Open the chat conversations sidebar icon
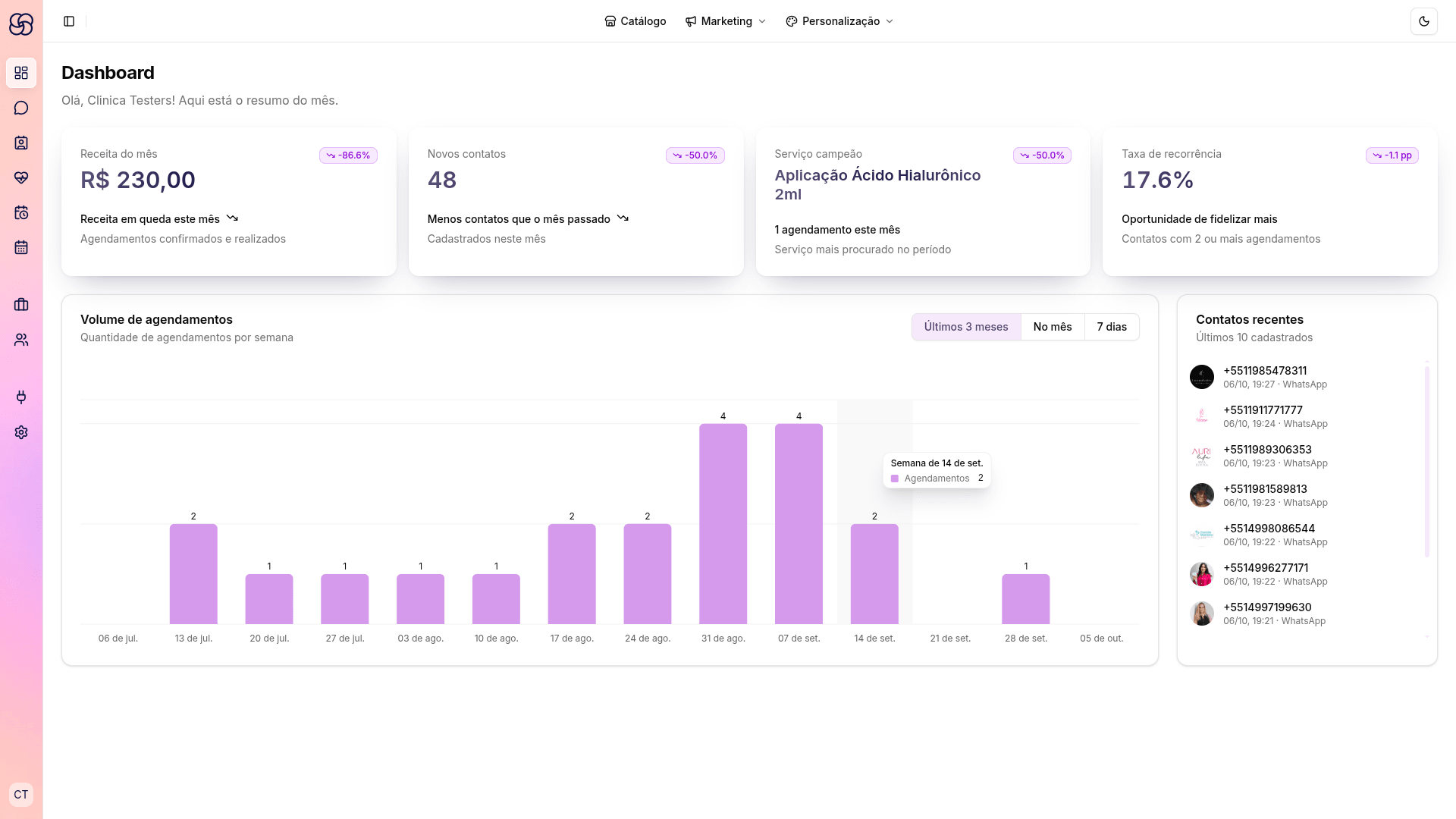 (x=21, y=108)
